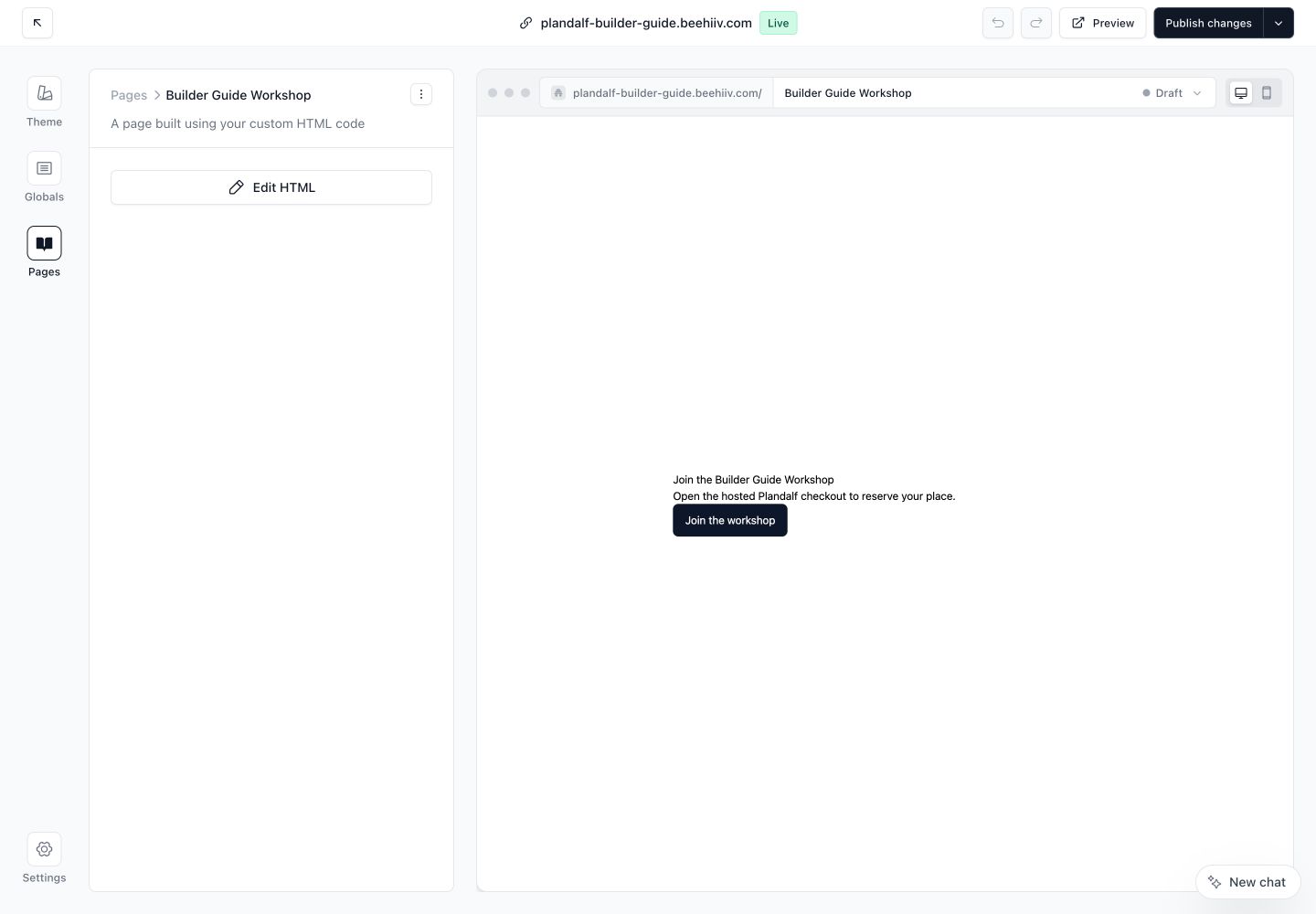
Task: Click the Builder Guide Workshop breadcrumb title
Action: pyautogui.click(x=239, y=95)
